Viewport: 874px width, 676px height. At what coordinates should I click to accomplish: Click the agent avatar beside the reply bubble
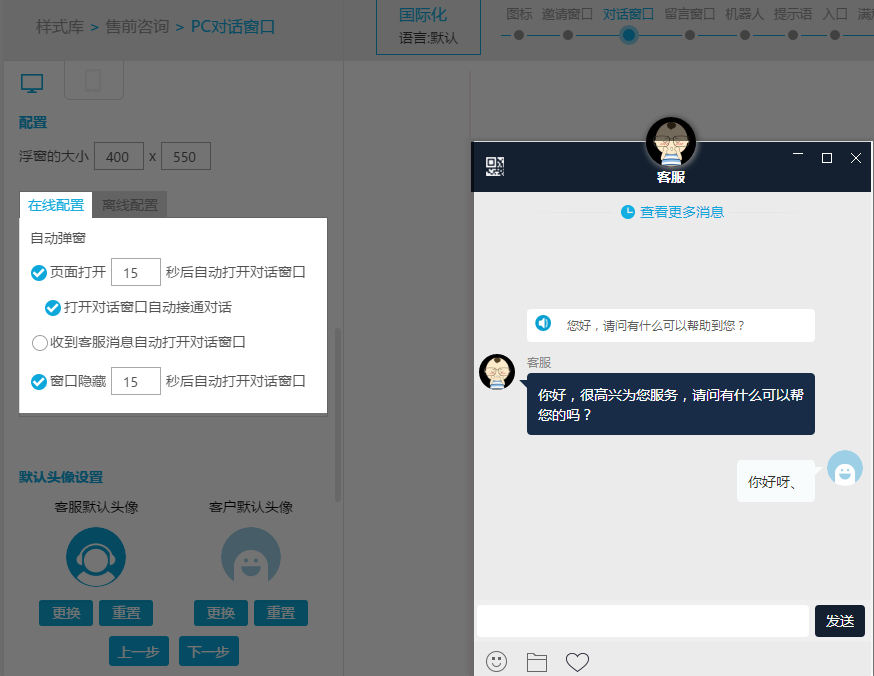[x=497, y=372]
